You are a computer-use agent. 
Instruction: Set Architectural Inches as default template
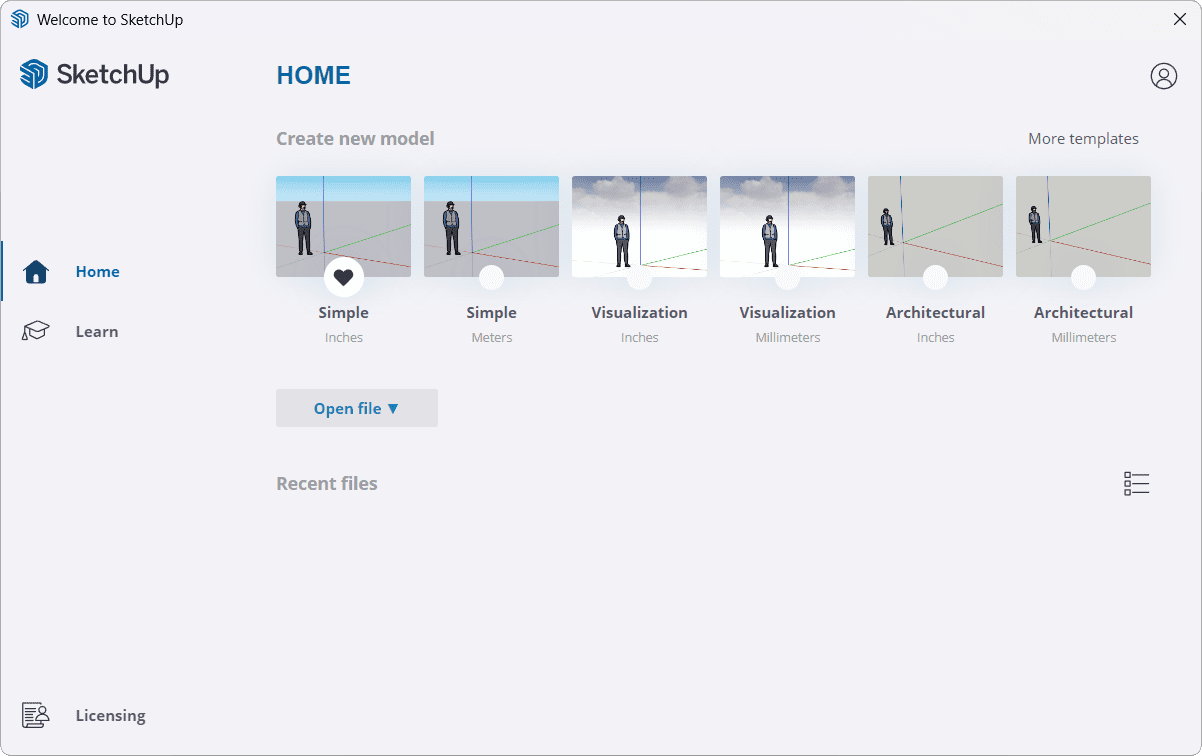[935, 277]
